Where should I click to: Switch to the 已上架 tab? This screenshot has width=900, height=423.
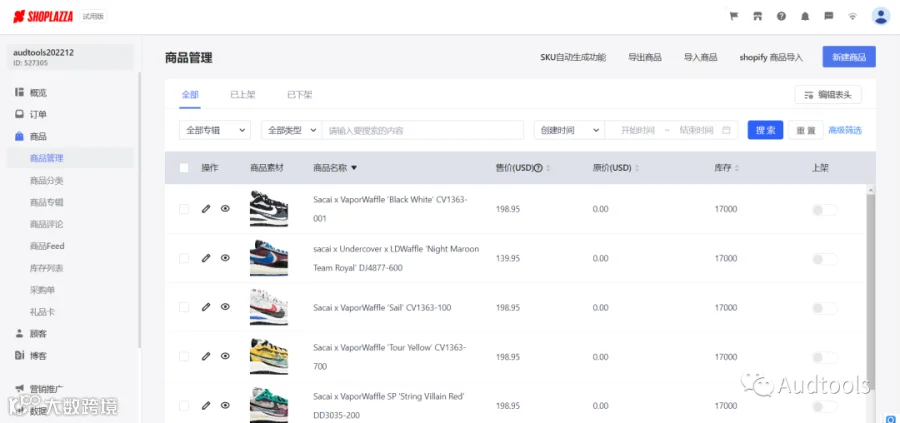[x=243, y=95]
